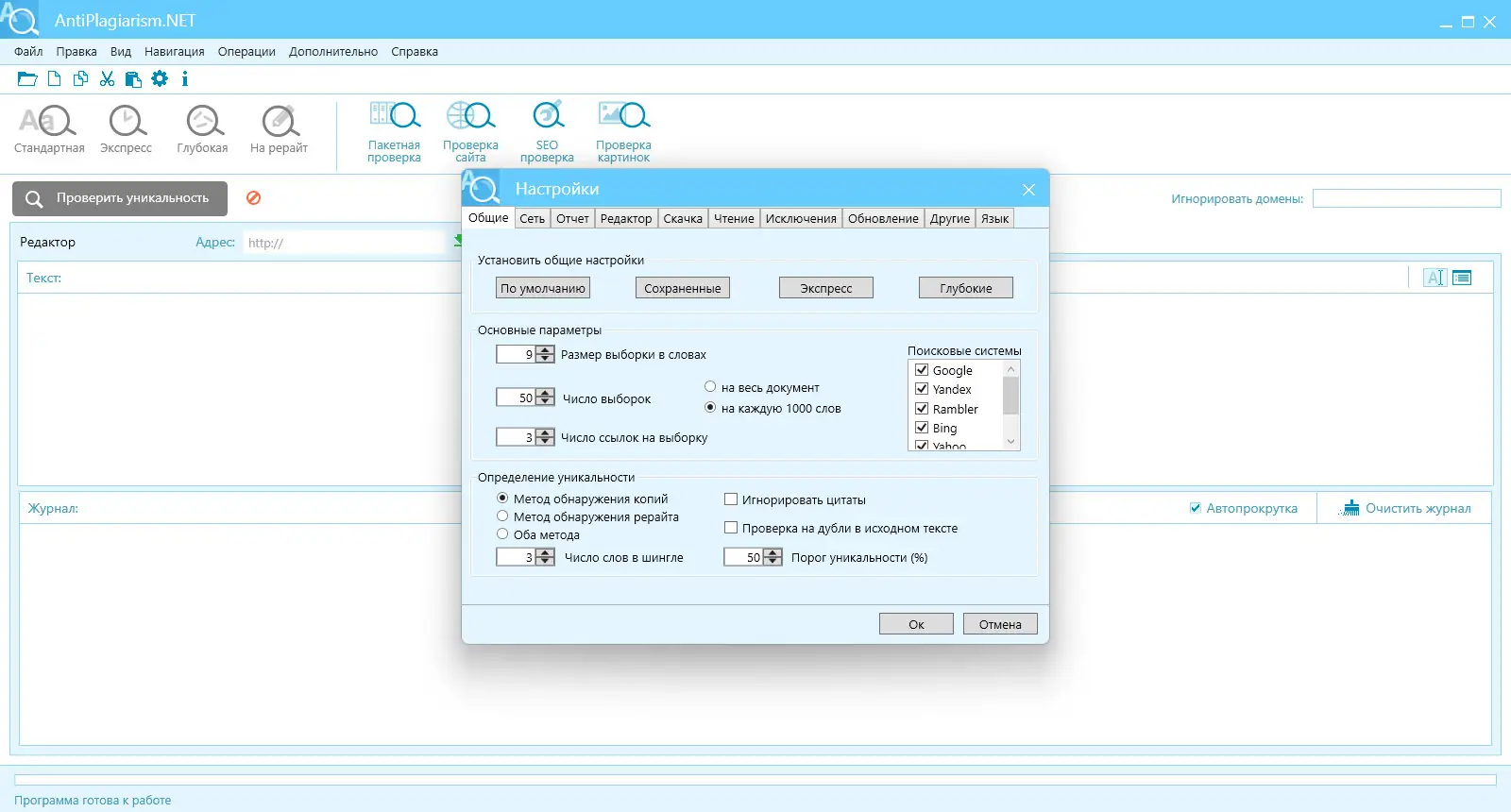Viewport: 1511px width, 812px height.
Task: Open Проверка сайта tool
Action: tap(470, 132)
